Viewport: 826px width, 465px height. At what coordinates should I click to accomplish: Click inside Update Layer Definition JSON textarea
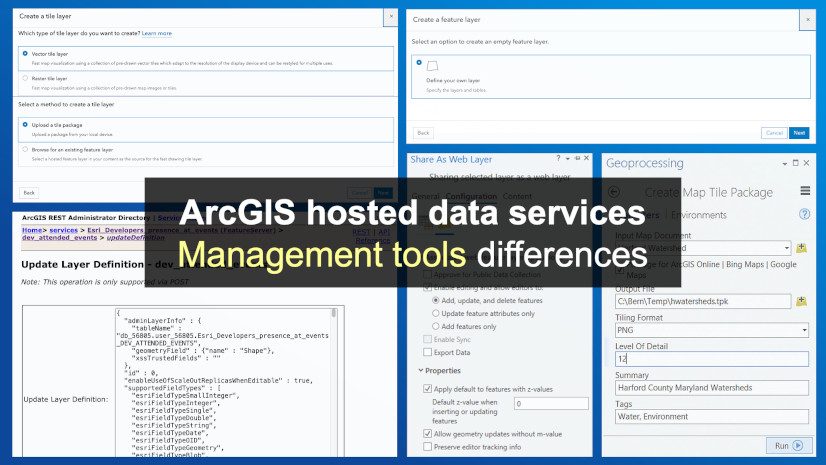(x=225, y=382)
